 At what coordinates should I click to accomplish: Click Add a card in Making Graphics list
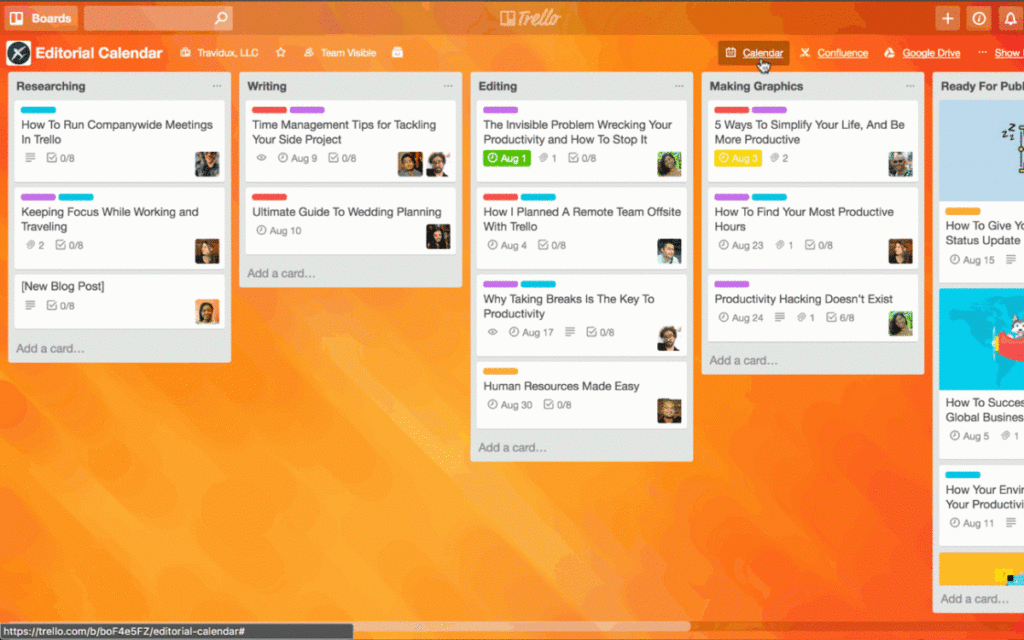pyautogui.click(x=744, y=360)
